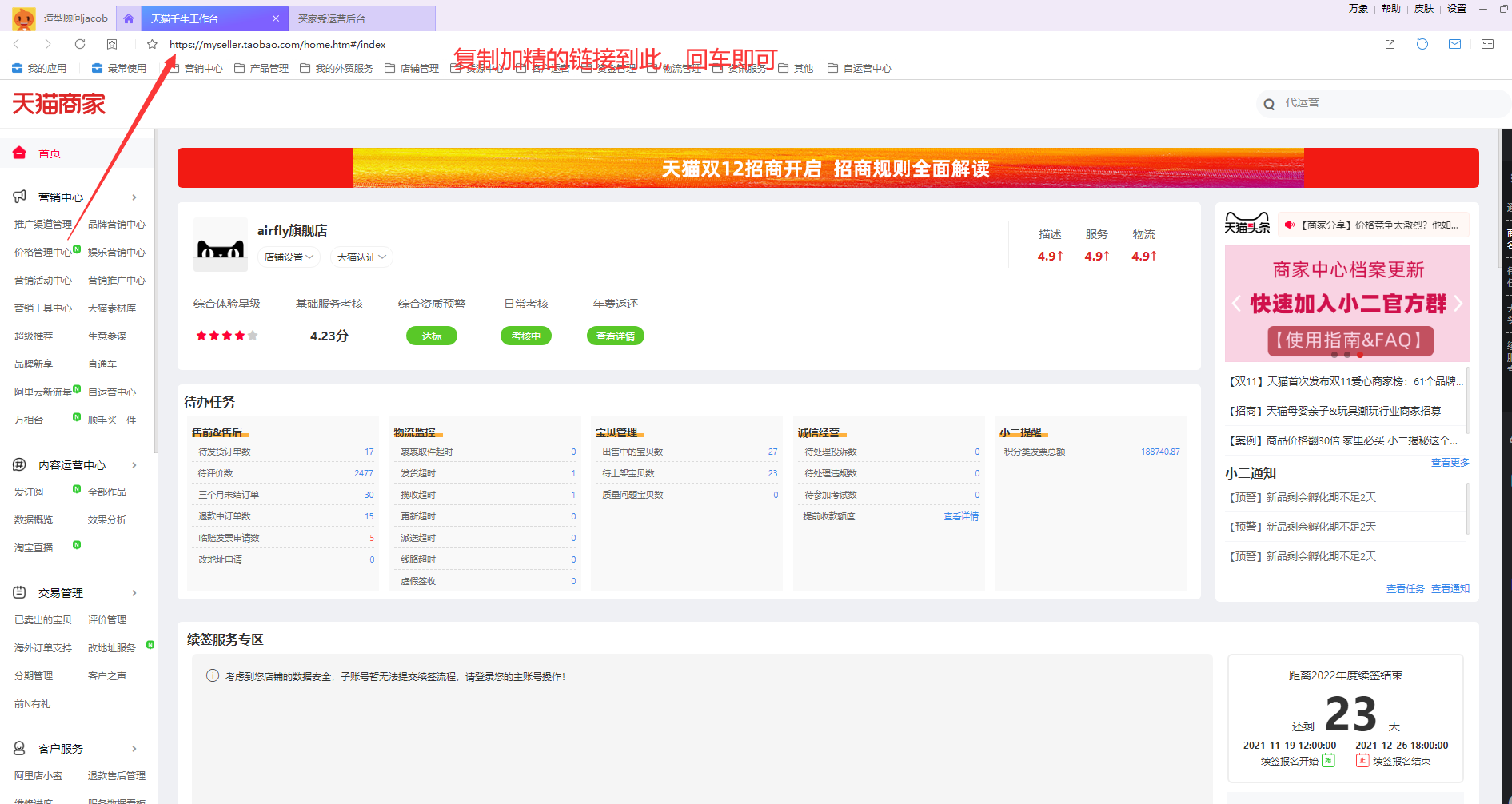The width and height of the screenshot is (1512, 804).
Task: Open 【招商】天猫母婴亲子 headline
Action: [x=1334, y=411]
